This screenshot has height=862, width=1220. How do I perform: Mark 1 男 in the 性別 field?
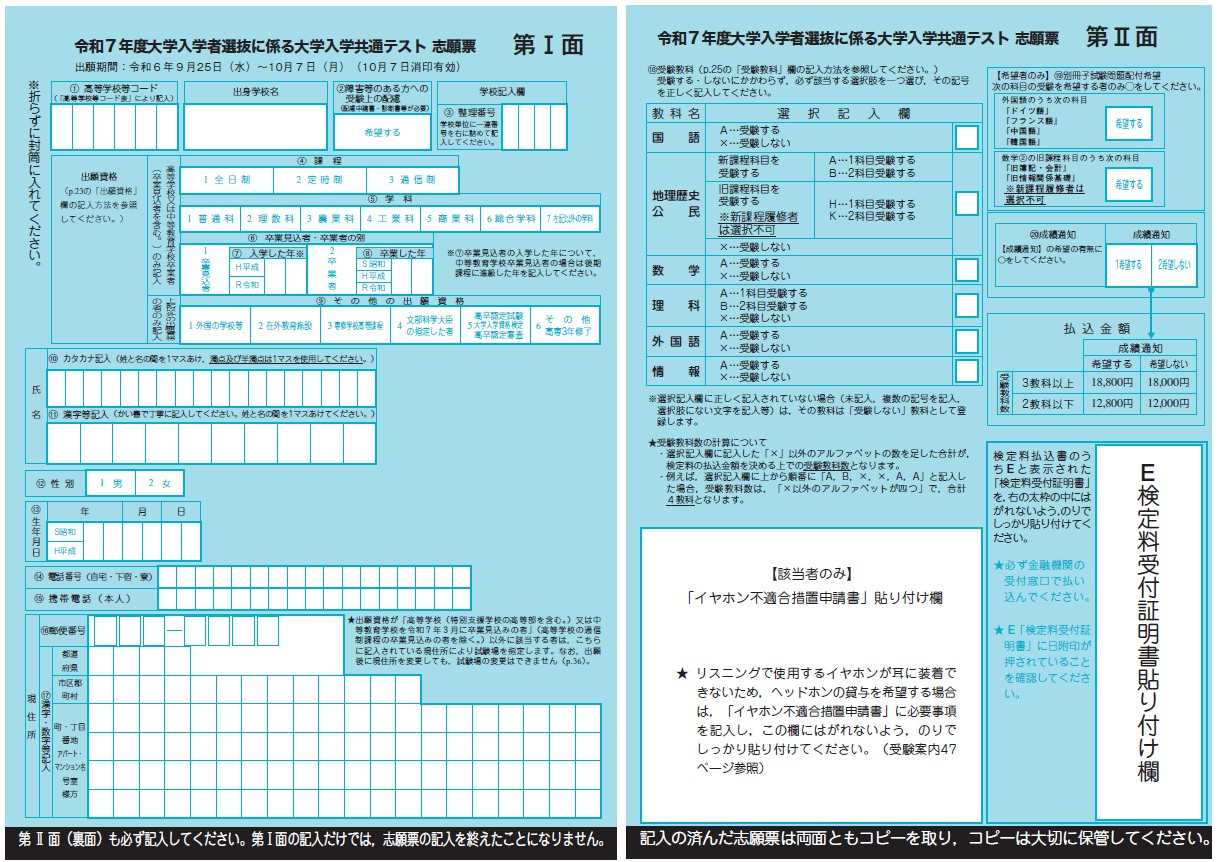[112, 484]
